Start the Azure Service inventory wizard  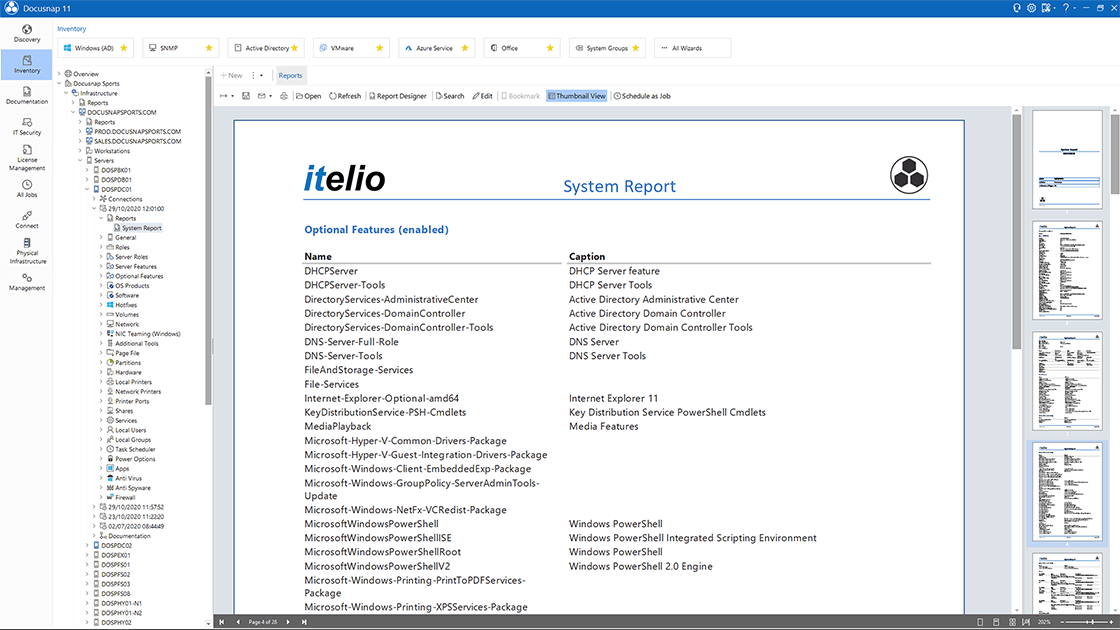coord(434,48)
